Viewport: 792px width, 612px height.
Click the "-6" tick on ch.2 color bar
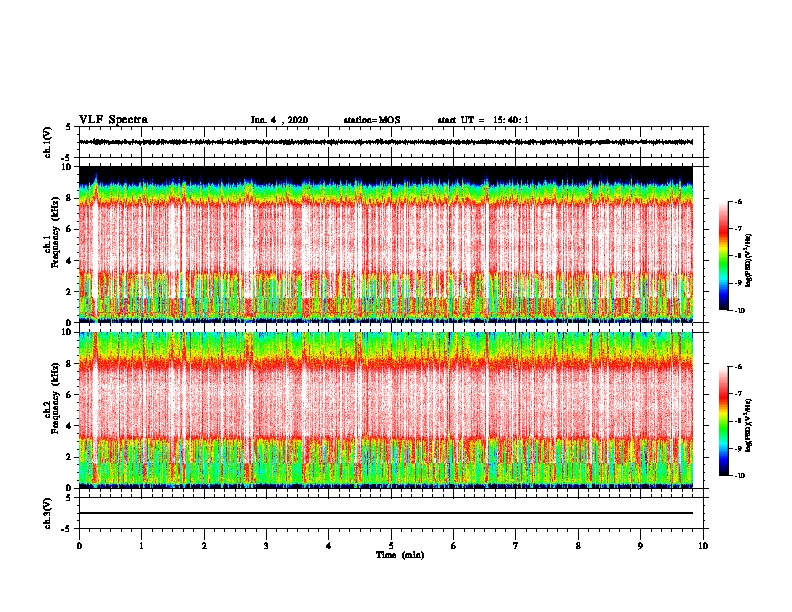click(738, 367)
